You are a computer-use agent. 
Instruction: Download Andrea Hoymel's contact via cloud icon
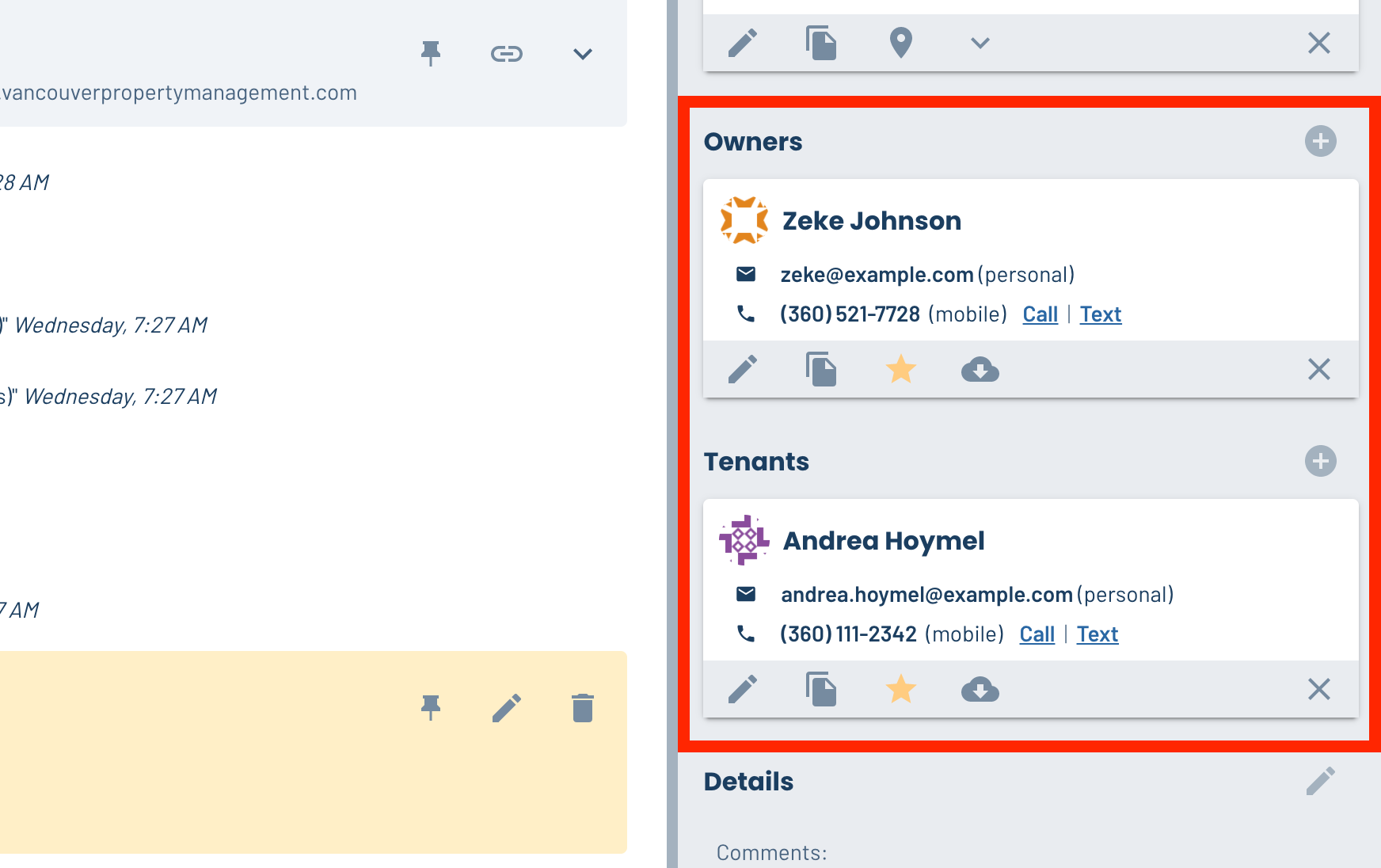[980, 690]
